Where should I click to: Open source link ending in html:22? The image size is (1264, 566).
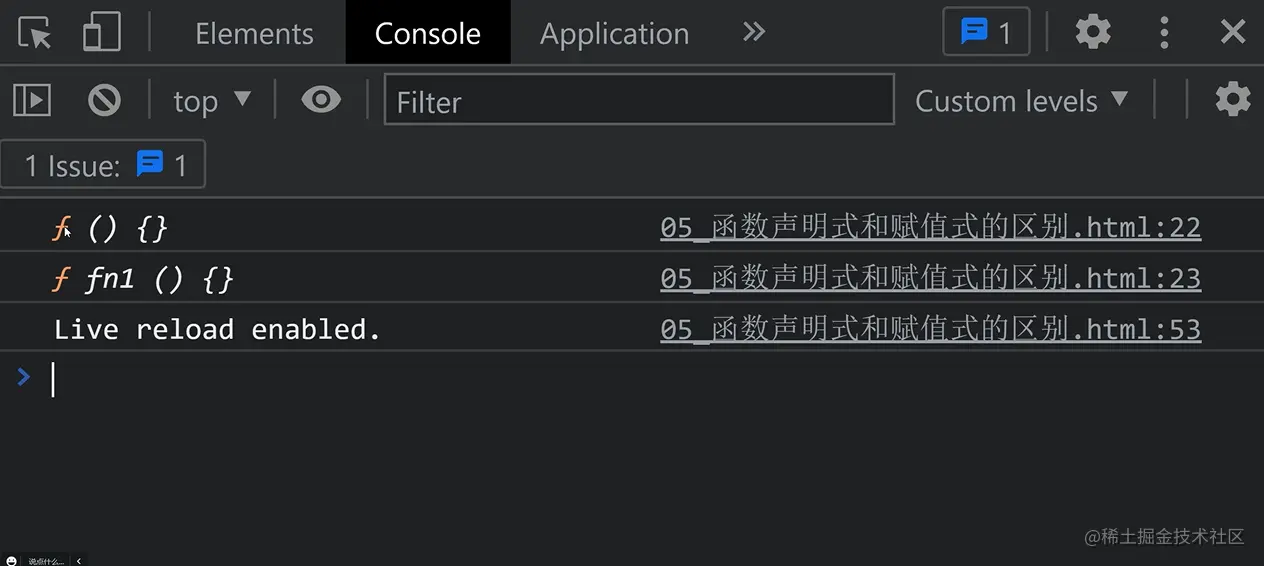coord(930,228)
